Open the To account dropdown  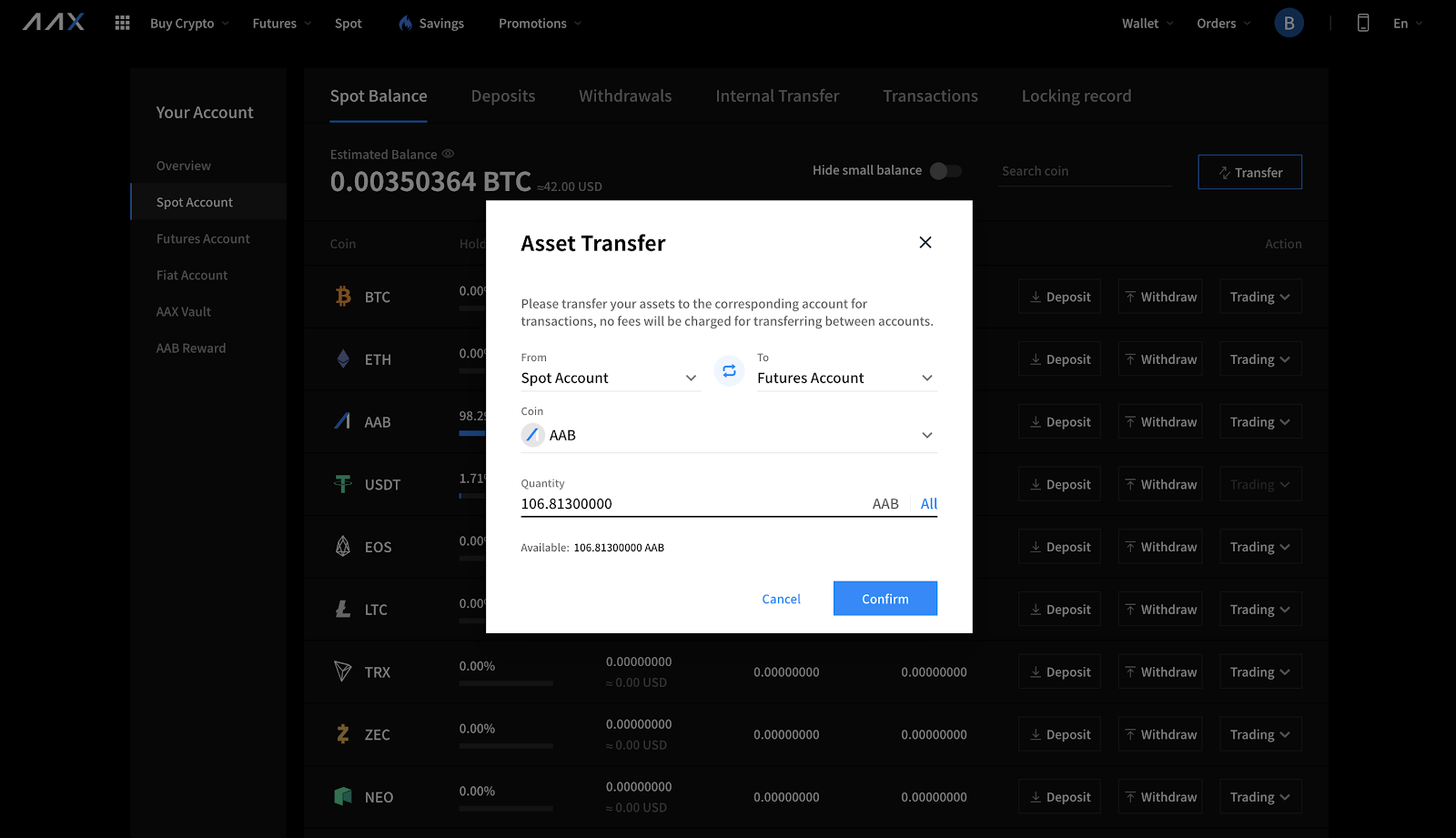(846, 378)
